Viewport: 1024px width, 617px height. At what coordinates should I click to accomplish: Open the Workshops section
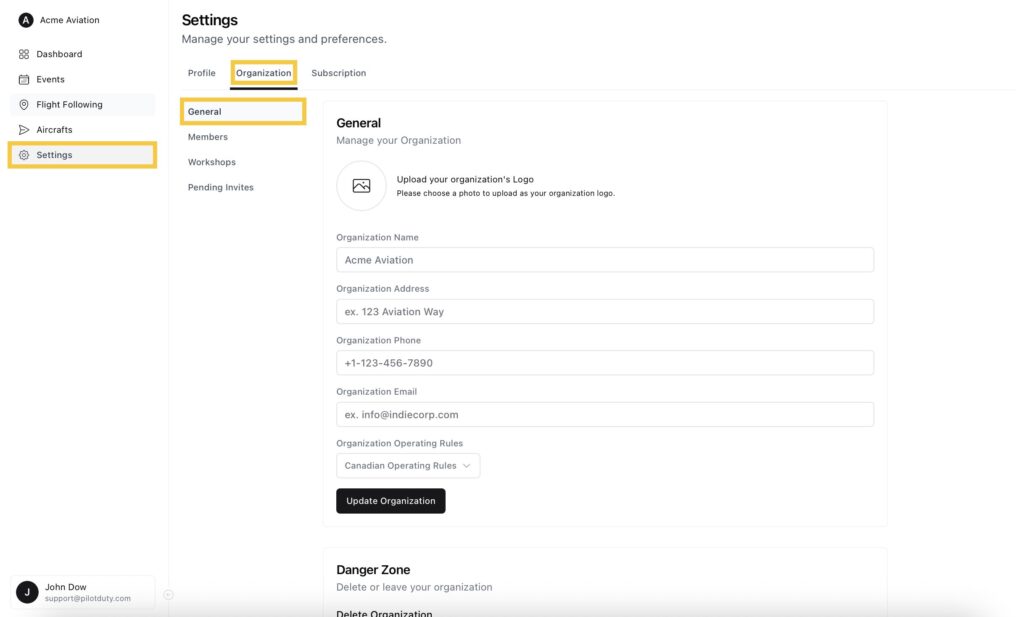[211, 161]
